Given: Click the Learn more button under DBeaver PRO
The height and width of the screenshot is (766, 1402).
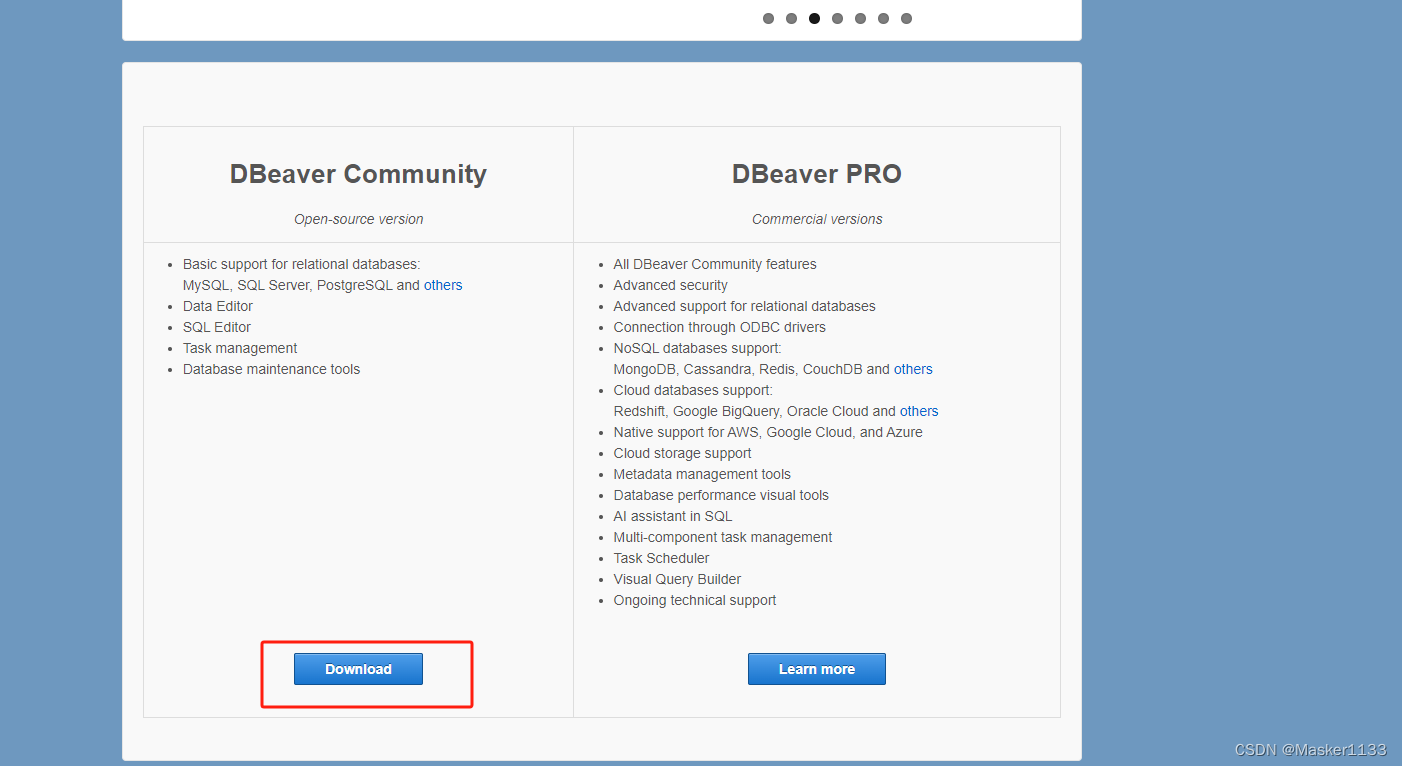Looking at the screenshot, I should 817,669.
